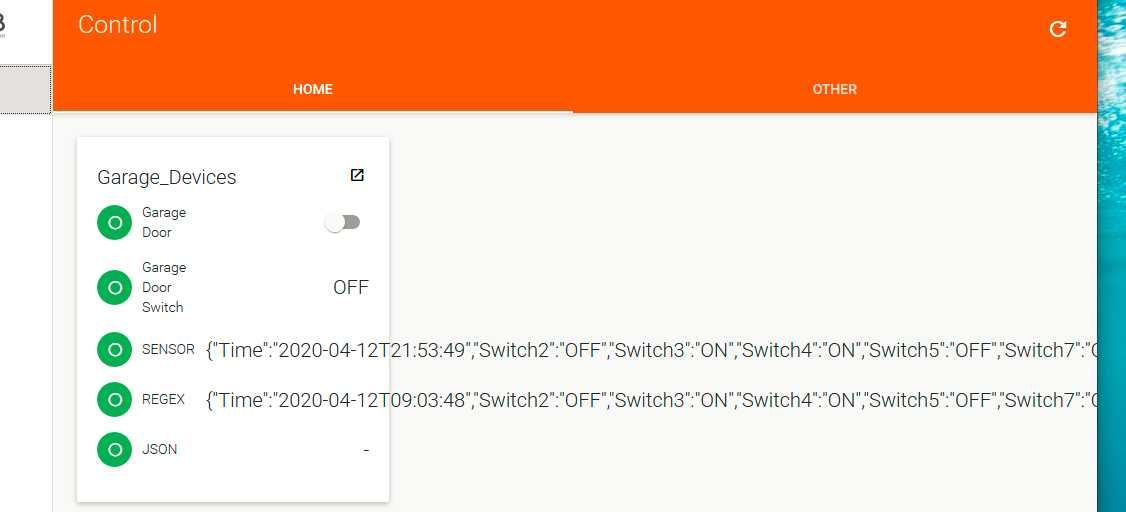Click the green SENSOR item icon
The height and width of the screenshot is (512, 1126).
pyautogui.click(x=115, y=350)
